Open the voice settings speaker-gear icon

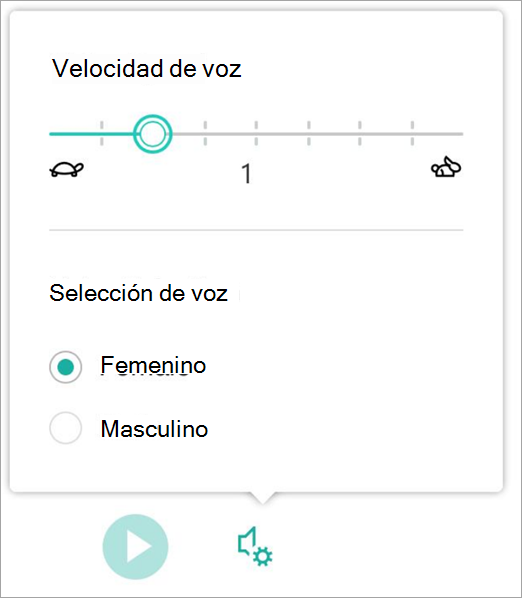tap(255, 547)
